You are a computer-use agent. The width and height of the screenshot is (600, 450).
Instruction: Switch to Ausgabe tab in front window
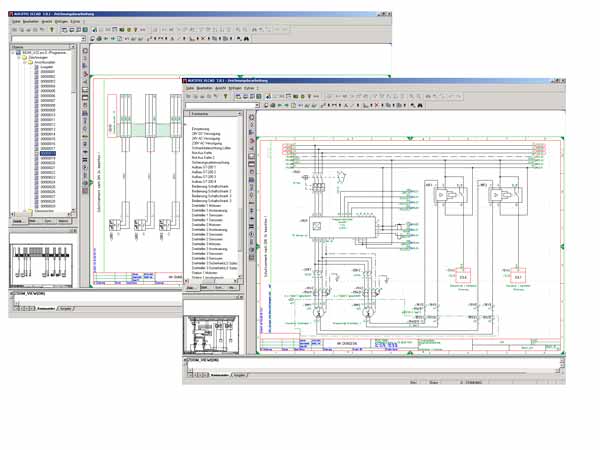(239, 375)
